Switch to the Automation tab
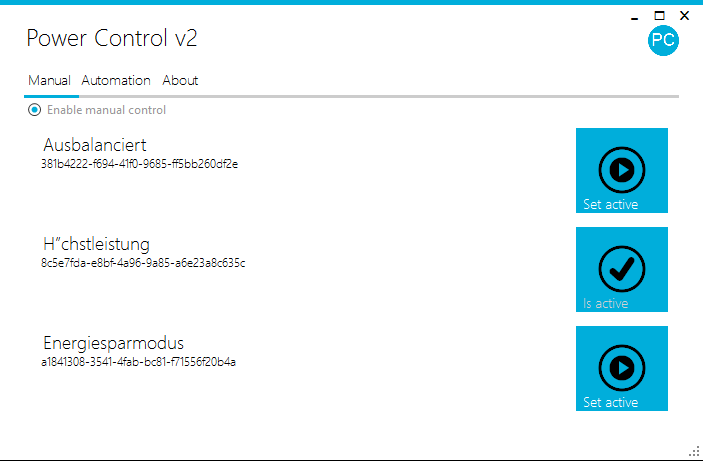Viewport: 703px width, 461px height. pos(116,80)
